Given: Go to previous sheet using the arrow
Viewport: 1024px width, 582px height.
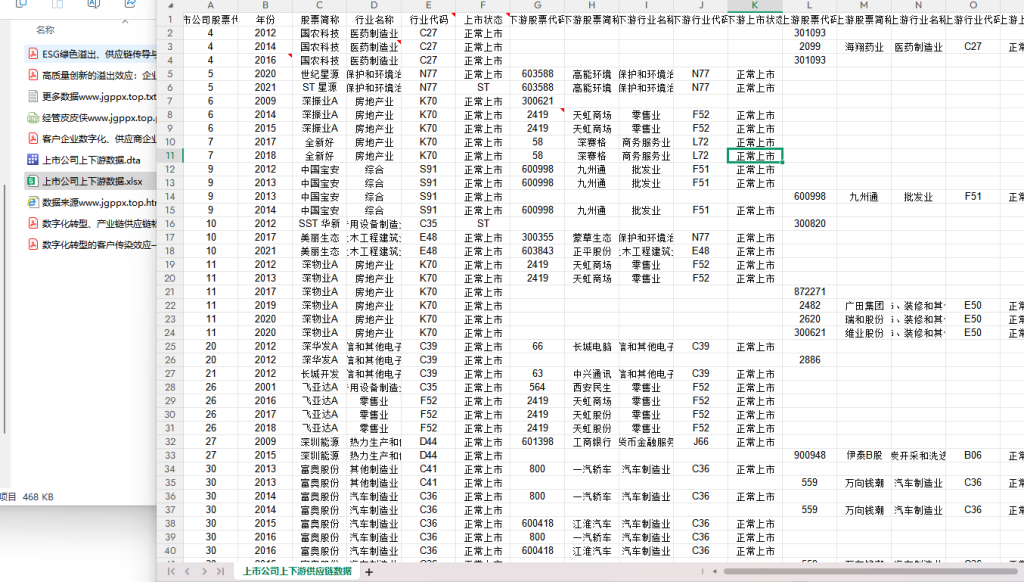Looking at the screenshot, I should [x=187, y=572].
